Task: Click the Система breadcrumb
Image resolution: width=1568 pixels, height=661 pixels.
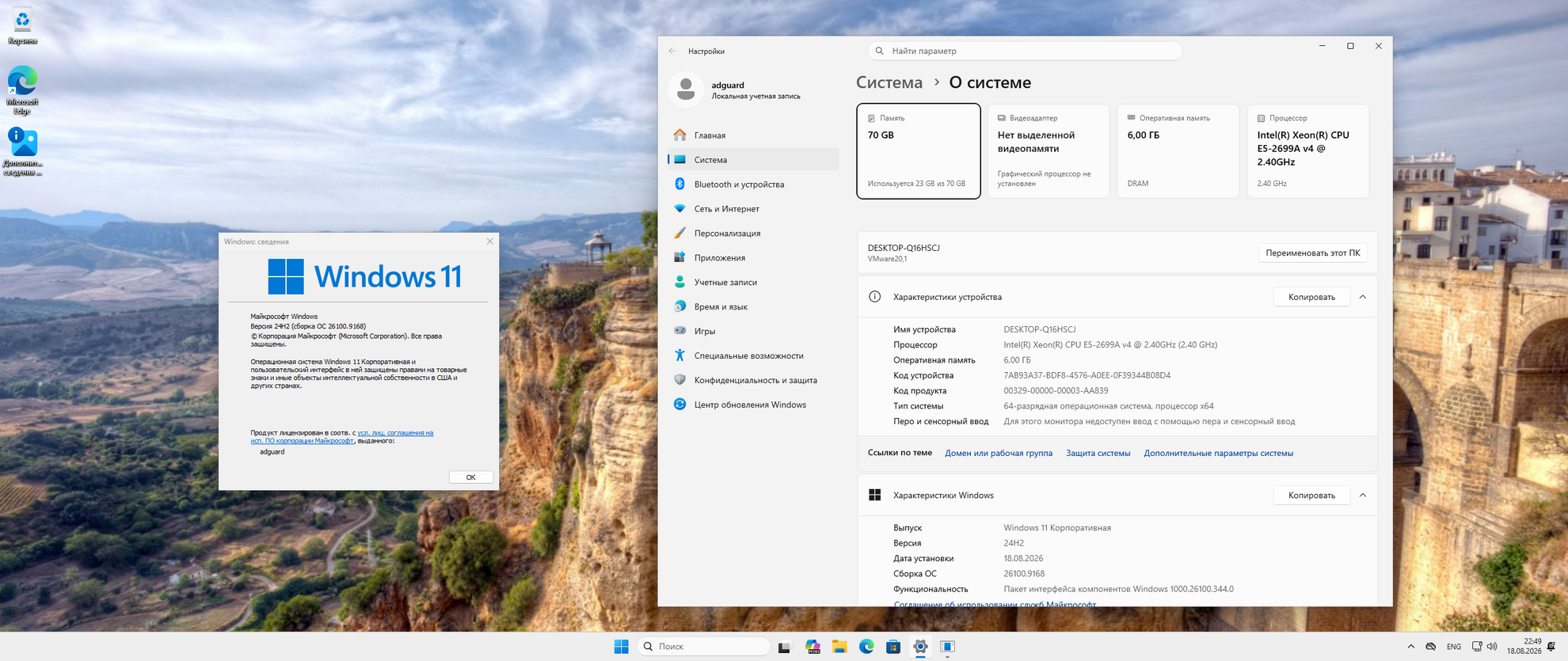Action: click(889, 82)
